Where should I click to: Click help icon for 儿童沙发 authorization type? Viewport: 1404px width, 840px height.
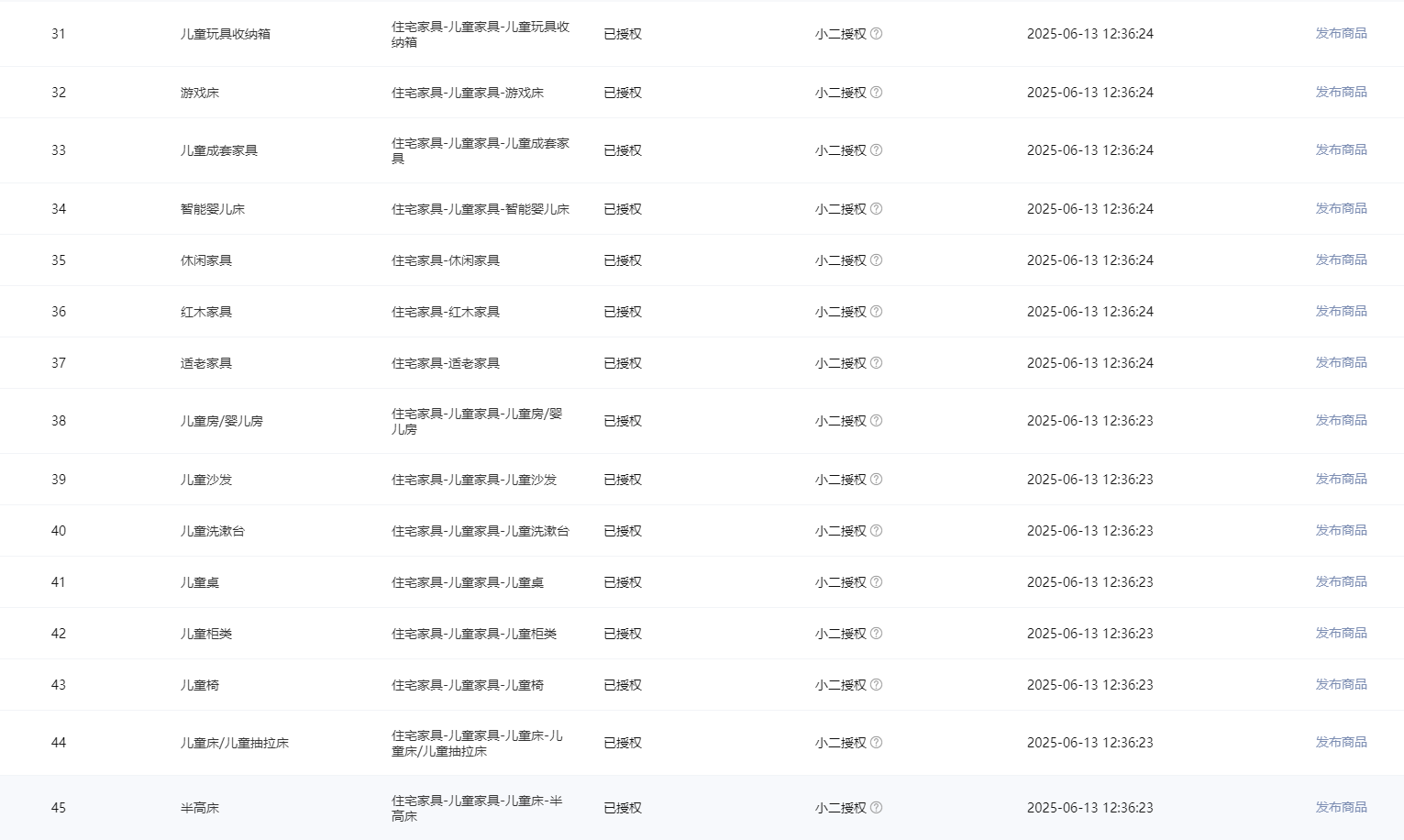[876, 480]
